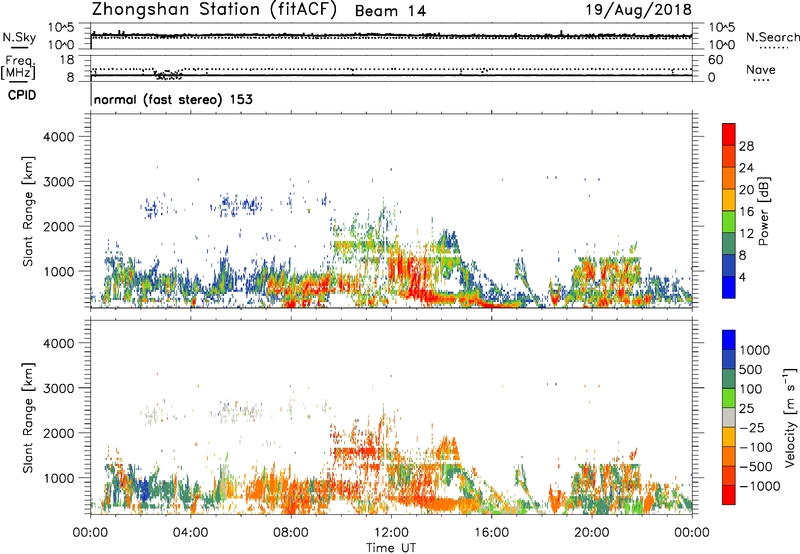Click the bright blue top Velocity colorbar segment
The image size is (800, 554).
click(729, 340)
